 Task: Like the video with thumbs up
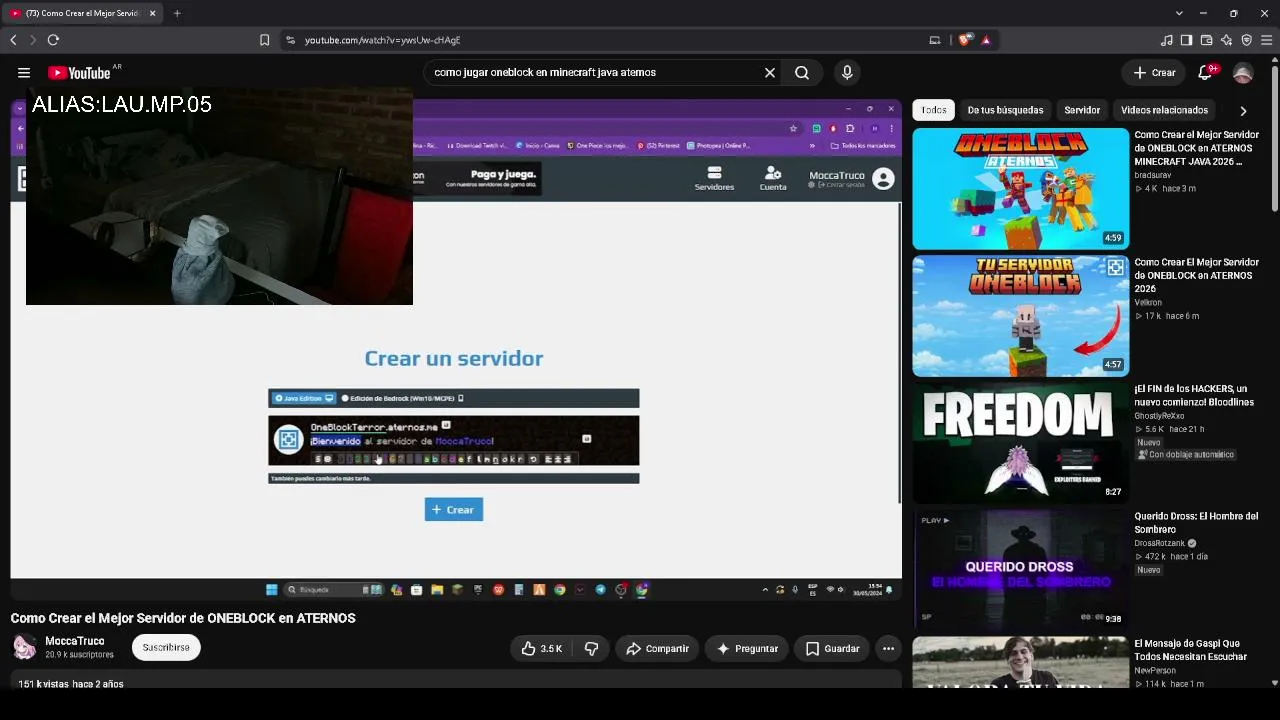coord(541,648)
